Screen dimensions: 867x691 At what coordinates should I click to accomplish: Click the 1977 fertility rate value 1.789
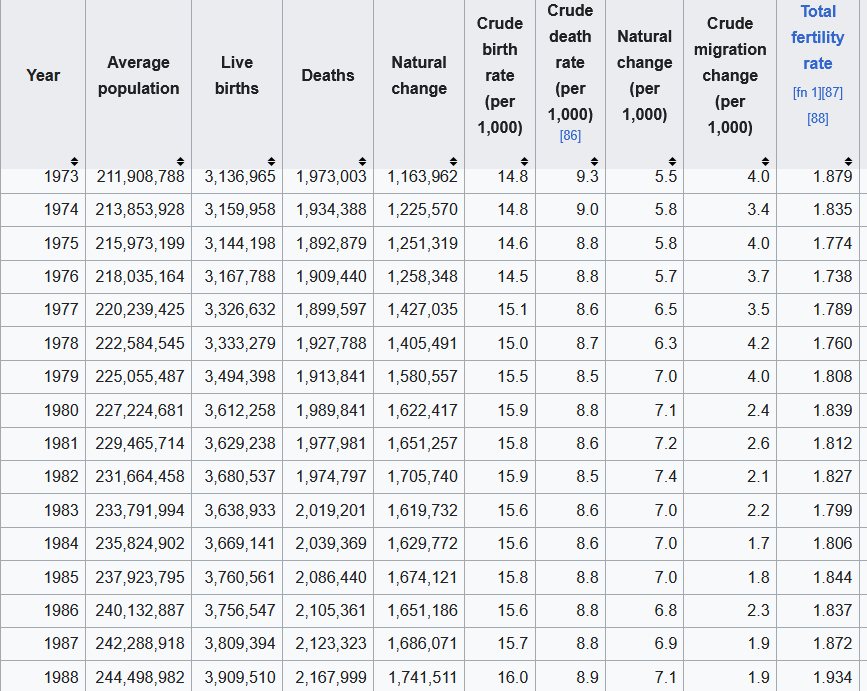pyautogui.click(x=832, y=310)
